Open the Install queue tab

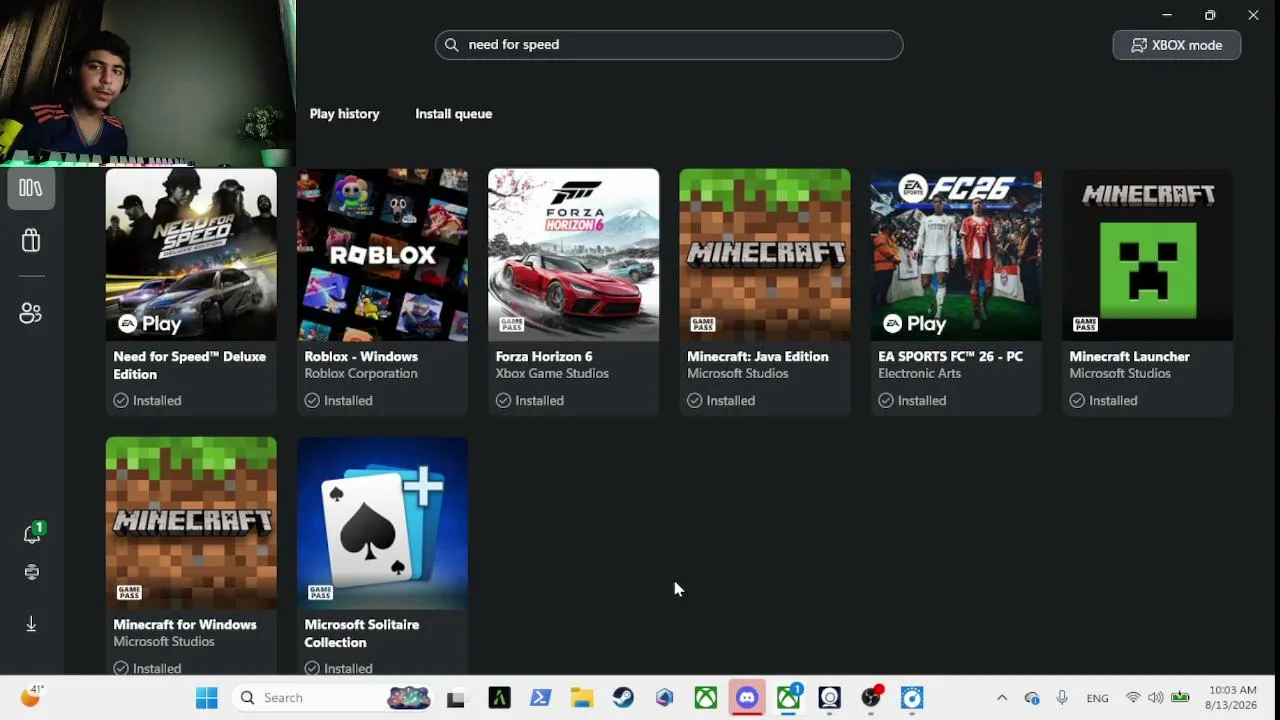[454, 114]
